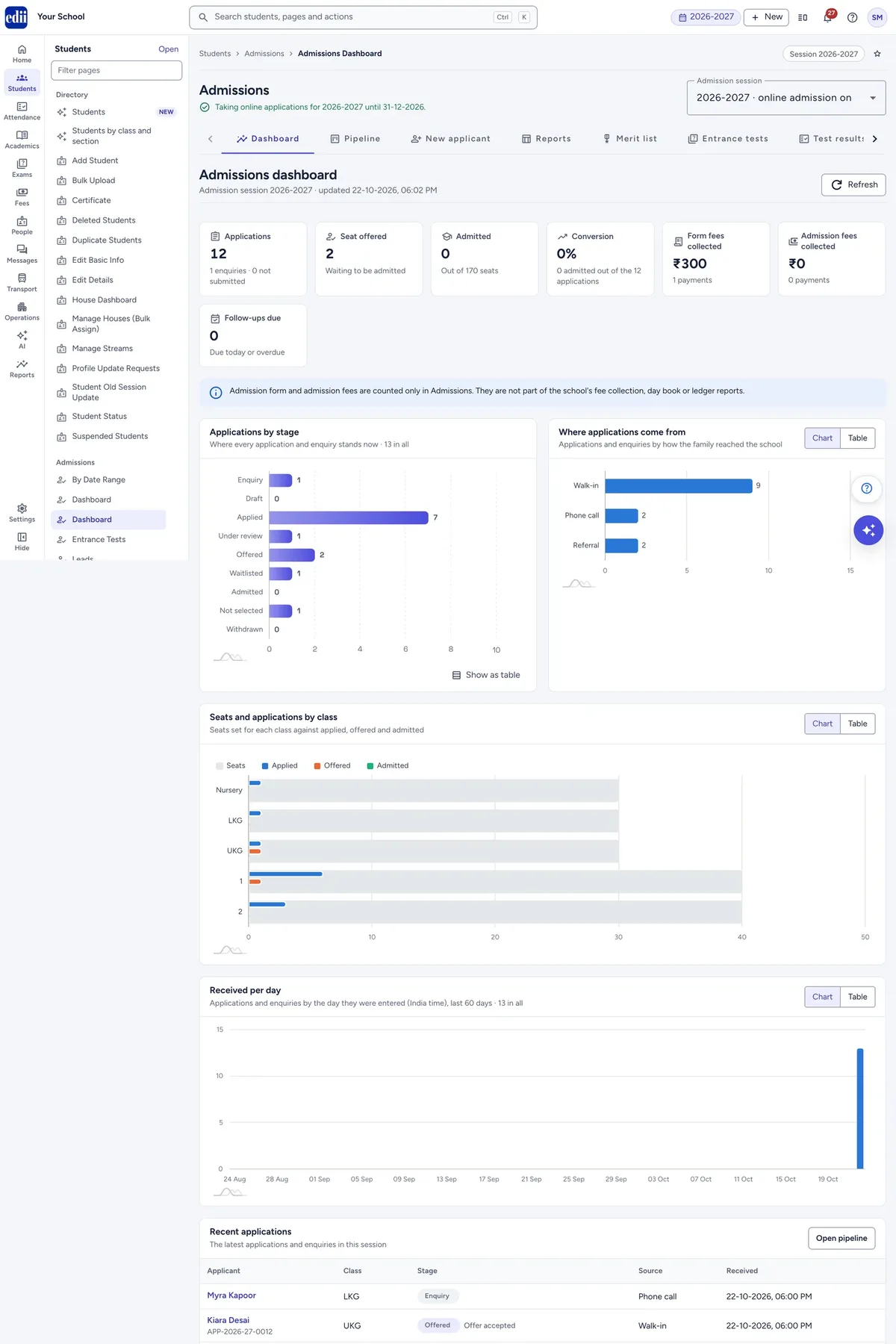This screenshot has height=1344, width=896.
Task: Click Open pipeline button
Action: (x=841, y=1238)
